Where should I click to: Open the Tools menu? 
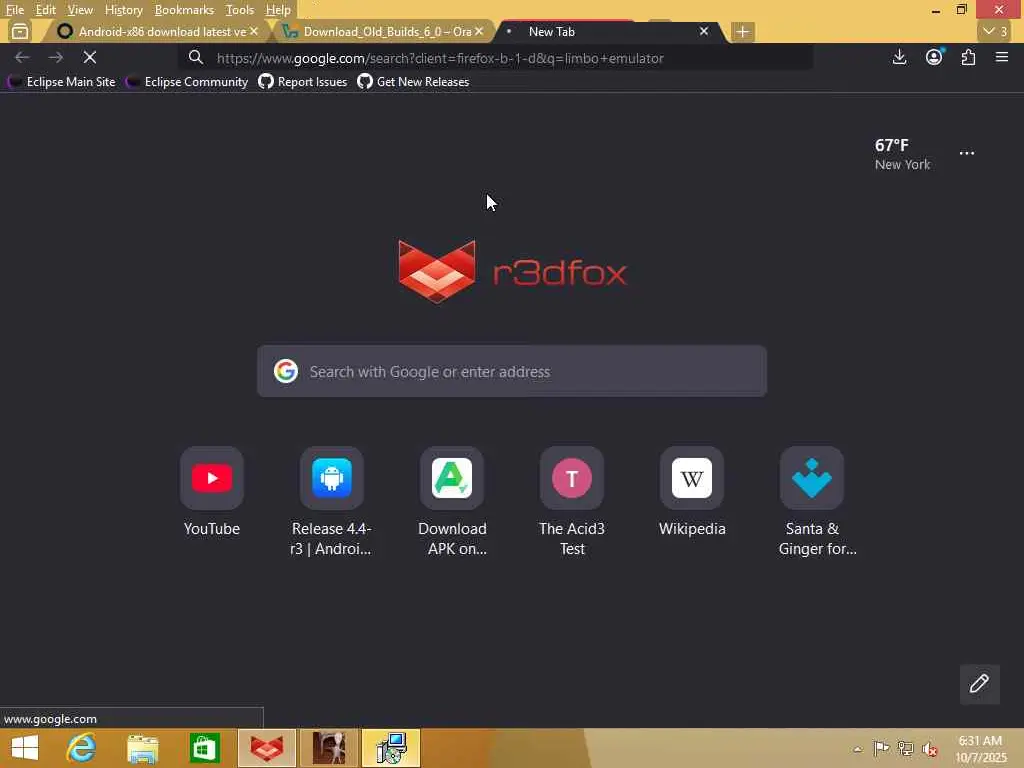point(239,10)
